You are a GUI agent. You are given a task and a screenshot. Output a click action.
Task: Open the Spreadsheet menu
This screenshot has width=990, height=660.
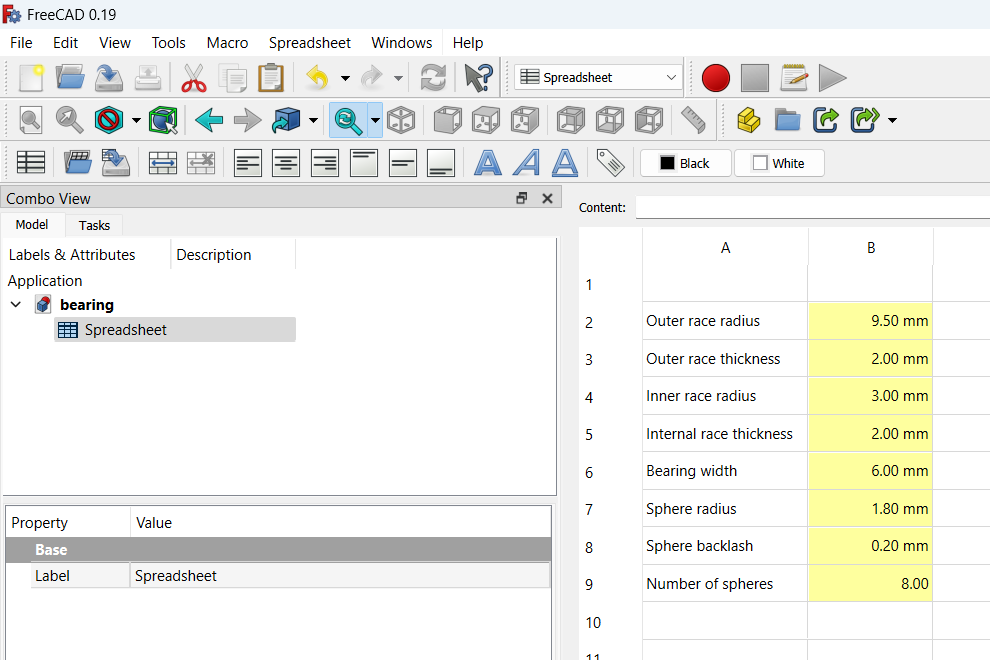coord(309,43)
